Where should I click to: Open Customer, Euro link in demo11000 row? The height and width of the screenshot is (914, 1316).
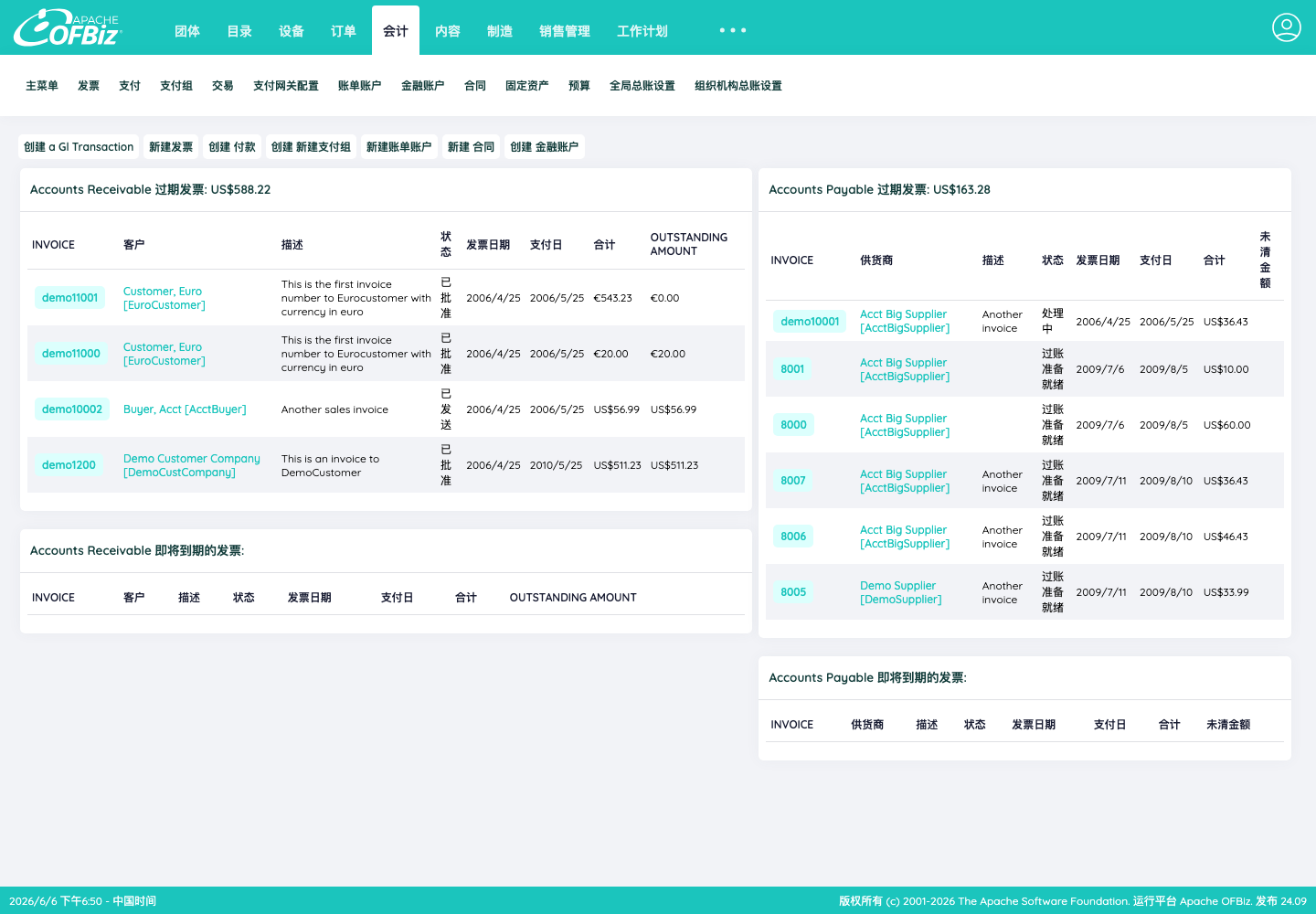tap(164, 354)
